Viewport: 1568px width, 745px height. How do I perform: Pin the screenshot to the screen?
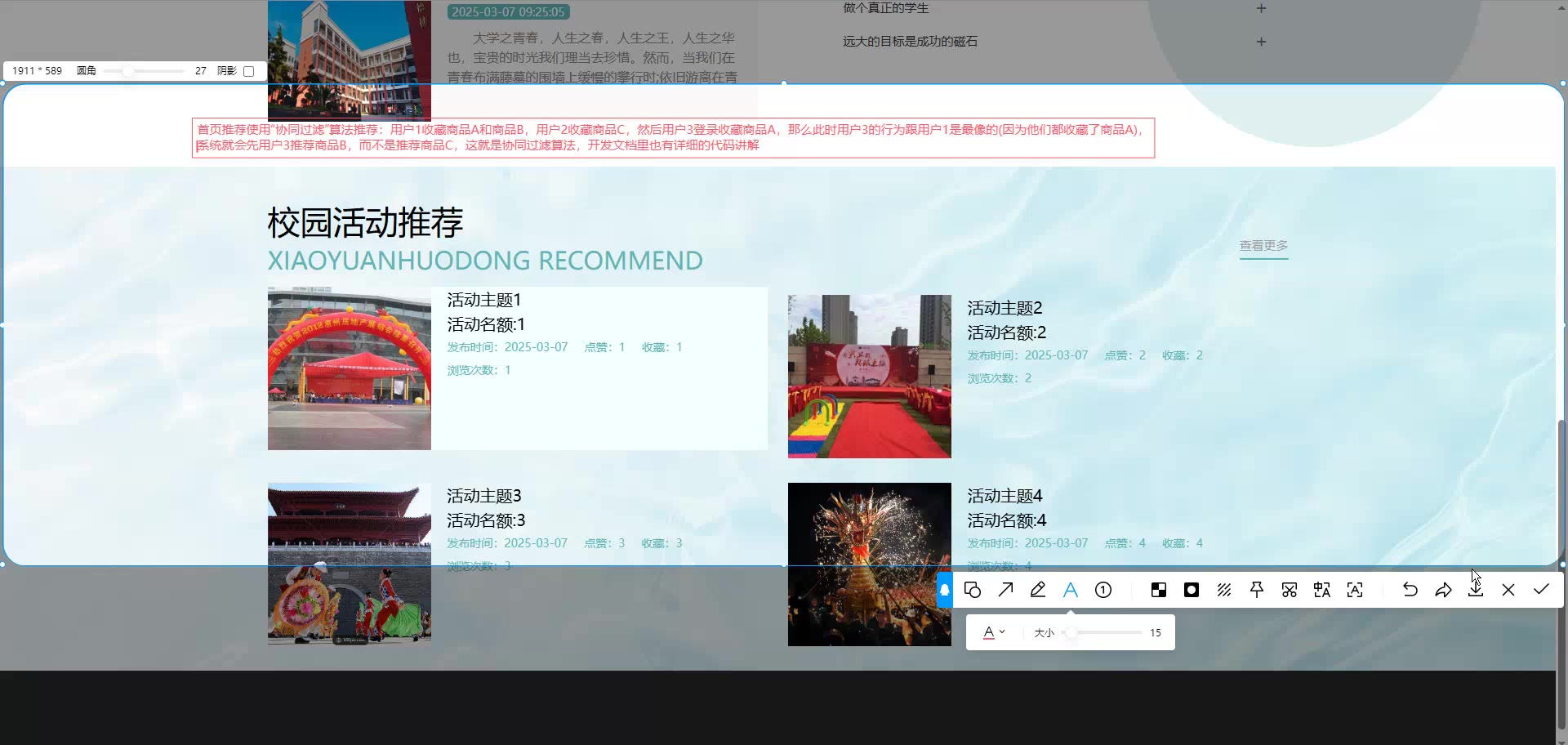[x=1257, y=590]
